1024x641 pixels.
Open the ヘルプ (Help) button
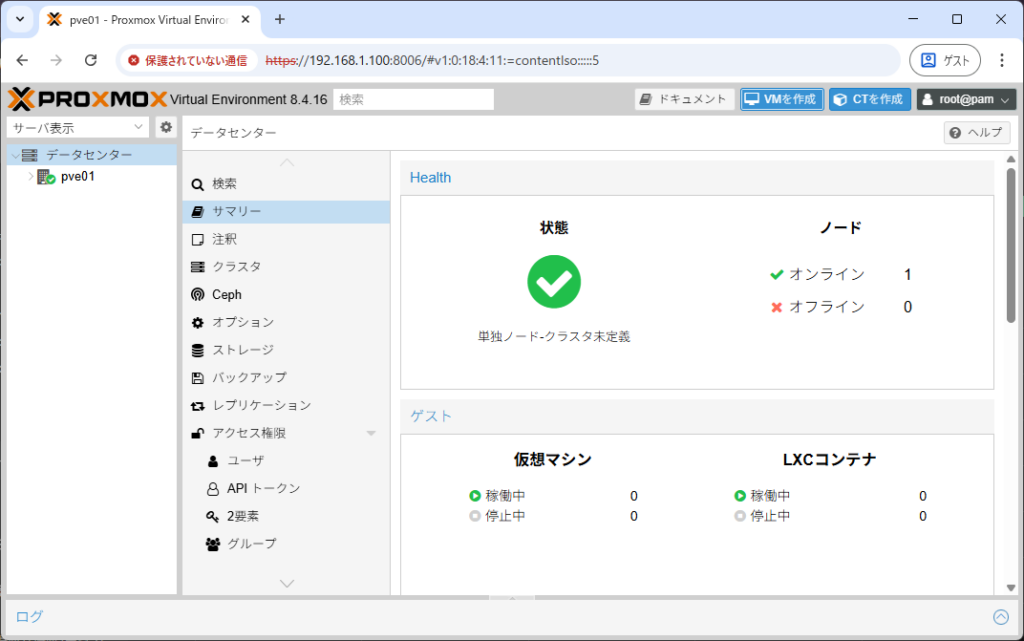tap(976, 132)
